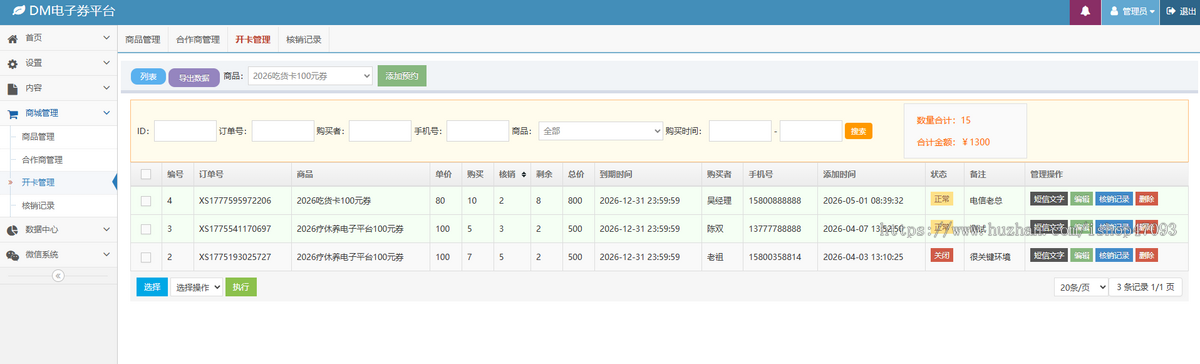Check the box for order XS1775193025727
Image resolution: width=1200 pixels, height=364 pixels.
[x=146, y=256]
